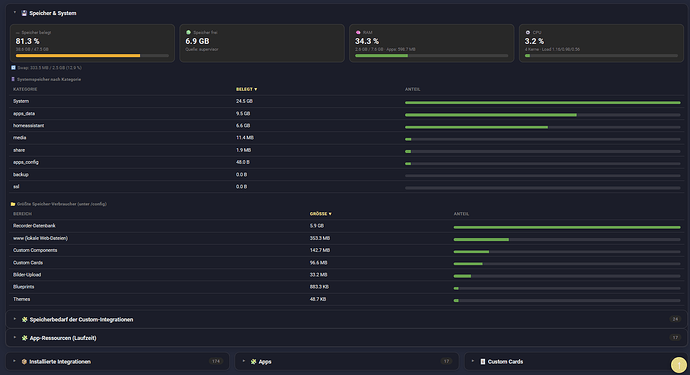Image resolution: width=690 pixels, height=375 pixels.
Task: Click the share bar of the Recorder-Datenbank row
Action: pos(567,227)
